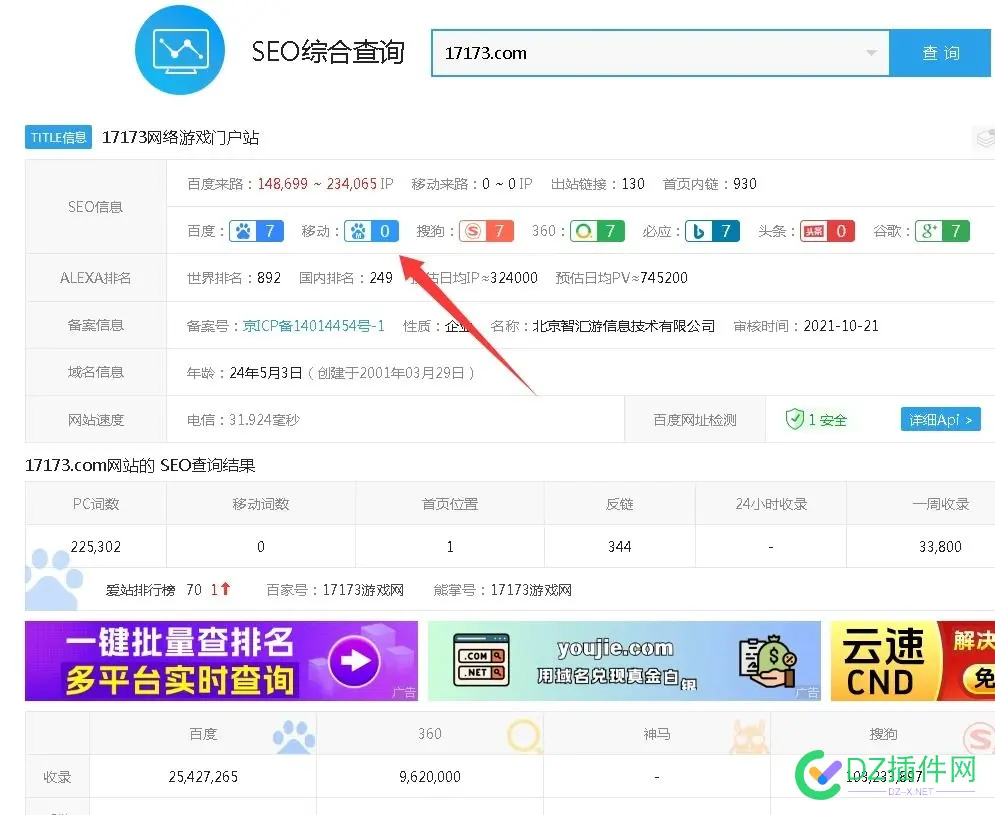Click the 首页位置 value 1
This screenshot has height=815, width=995.
coord(450,547)
